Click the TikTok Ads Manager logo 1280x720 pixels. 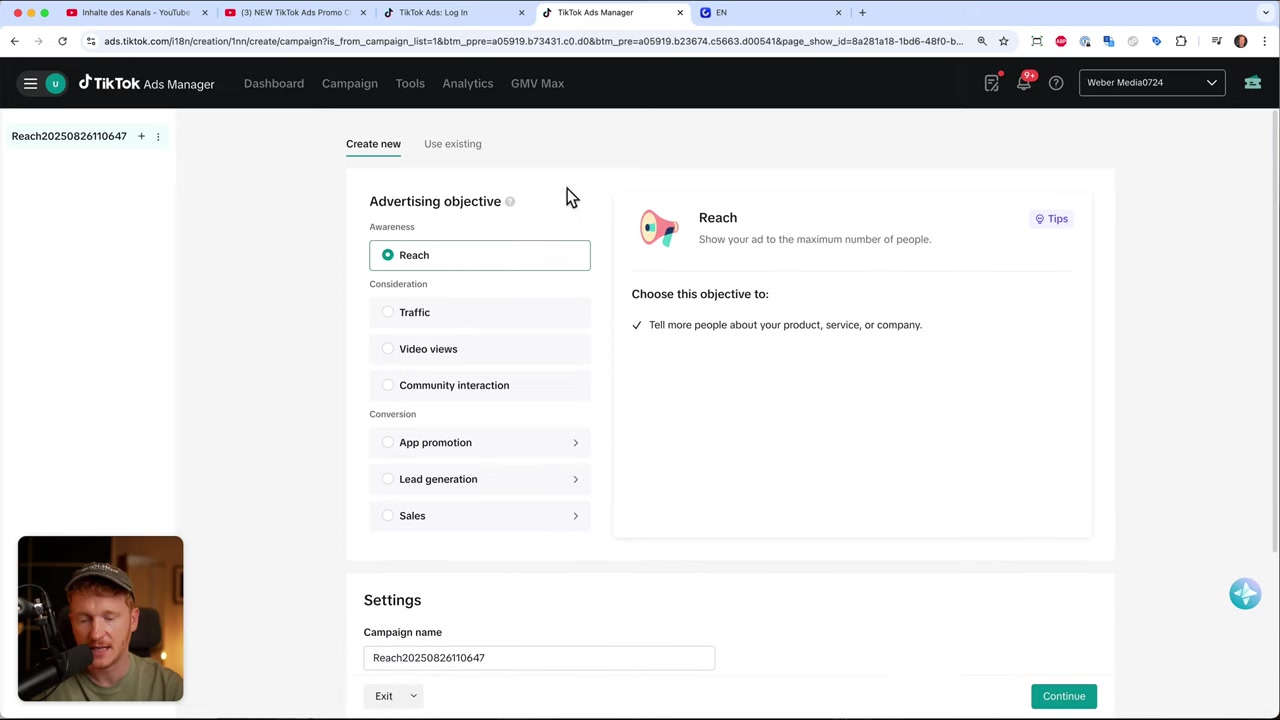tap(147, 84)
